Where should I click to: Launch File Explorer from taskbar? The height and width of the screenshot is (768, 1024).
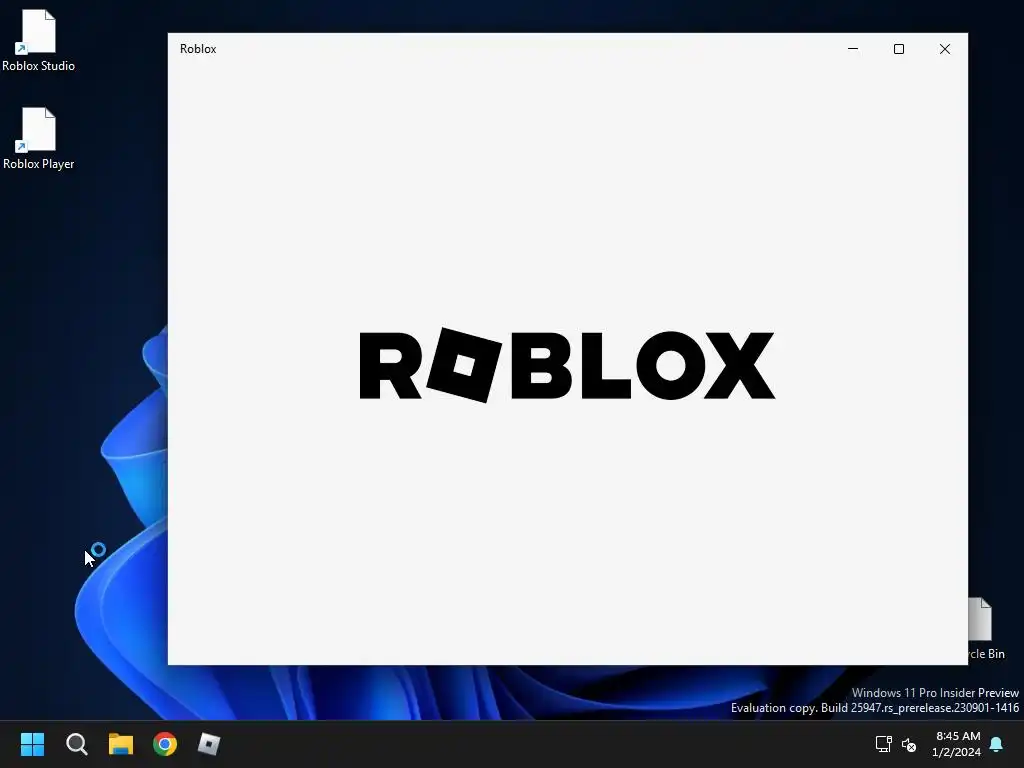click(x=121, y=744)
